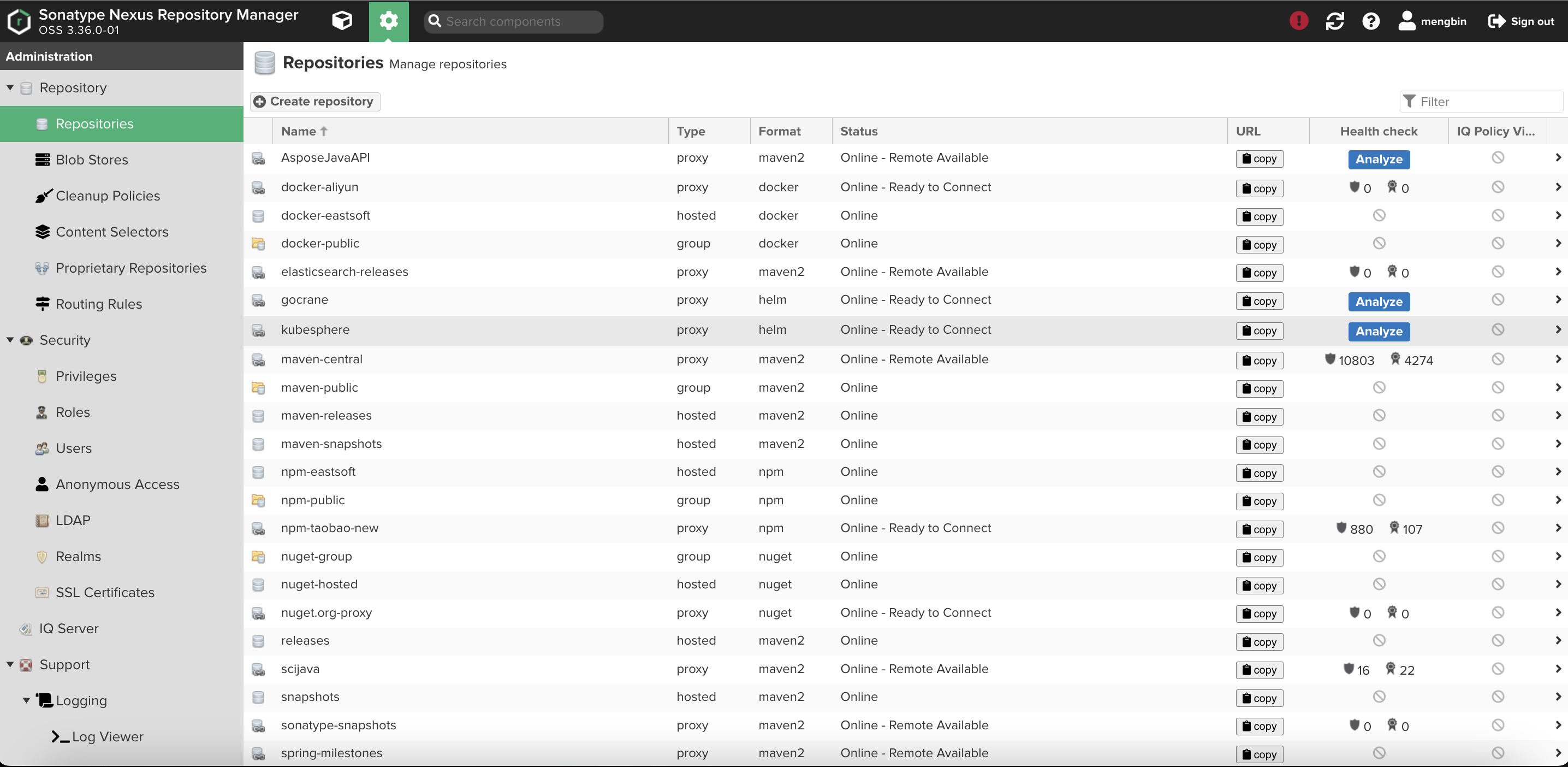Select Repositories item in sidebar
The width and height of the screenshot is (1568, 767).
pyautogui.click(x=122, y=123)
